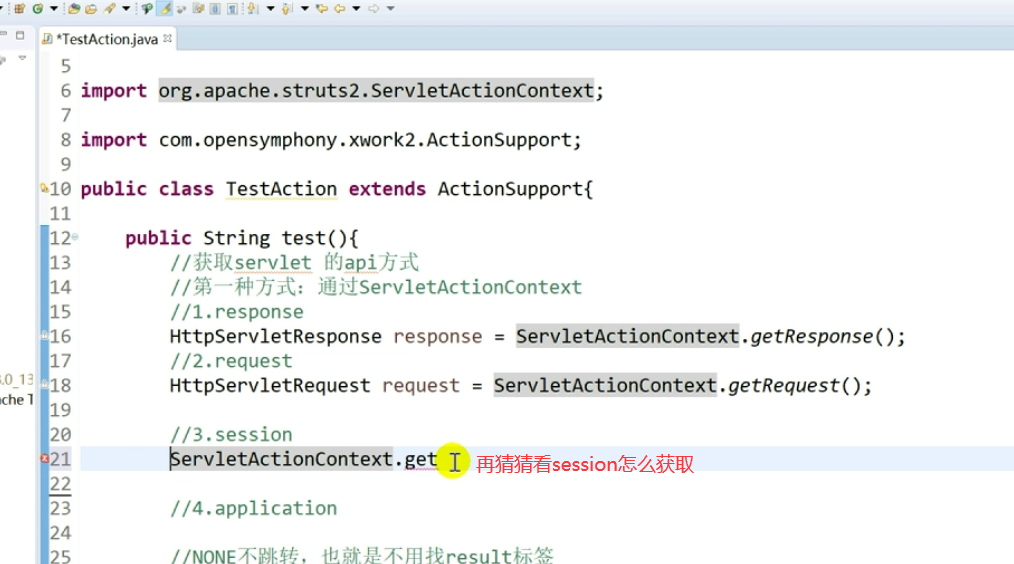The height and width of the screenshot is (564, 1014).
Task: Maximize the left side view panel
Action: pyautogui.click(x=20, y=35)
